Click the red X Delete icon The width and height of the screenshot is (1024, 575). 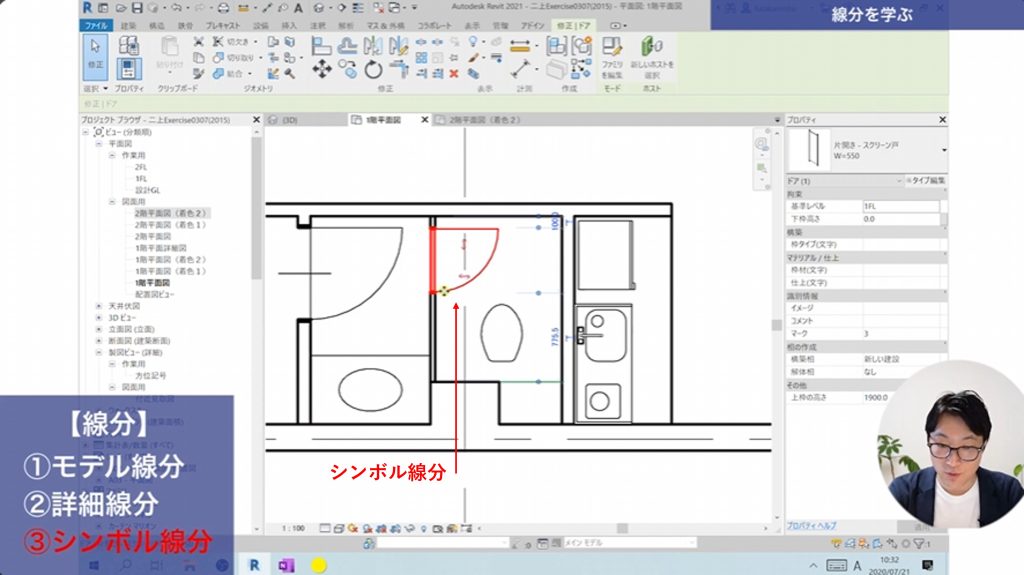click(453, 73)
